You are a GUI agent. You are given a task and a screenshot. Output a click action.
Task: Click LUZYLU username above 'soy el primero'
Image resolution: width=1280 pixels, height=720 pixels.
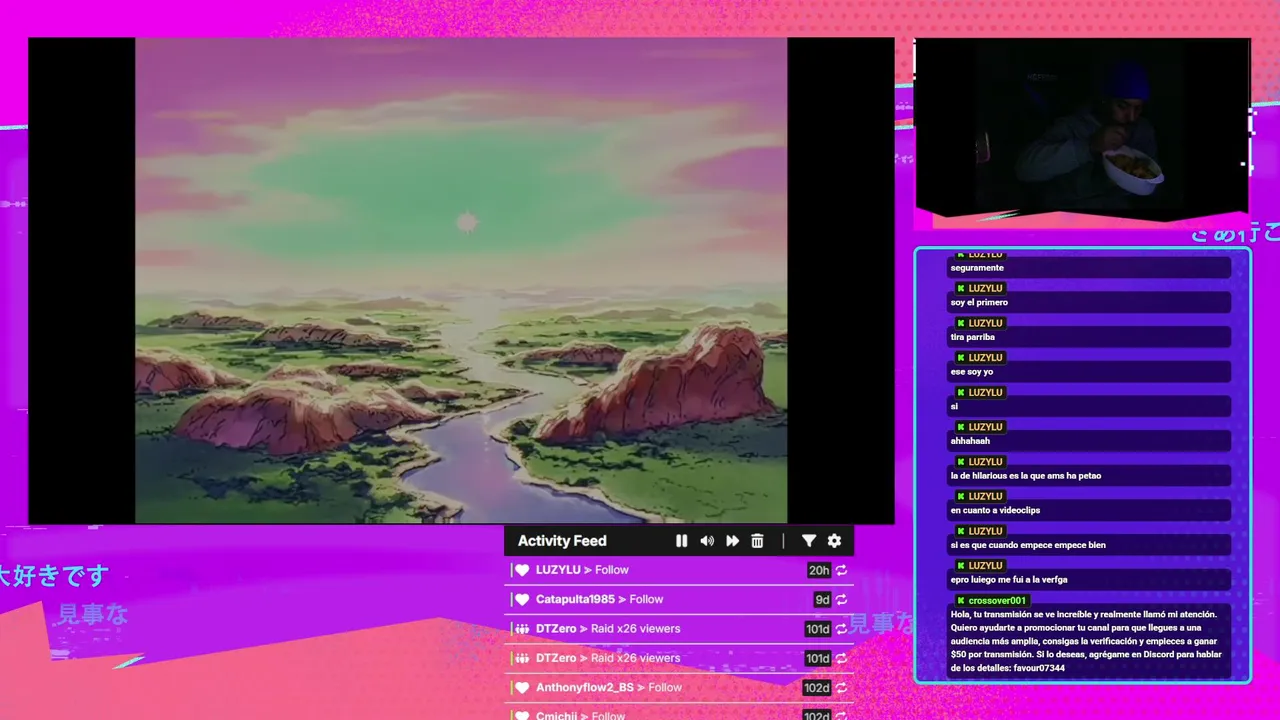click(x=985, y=289)
